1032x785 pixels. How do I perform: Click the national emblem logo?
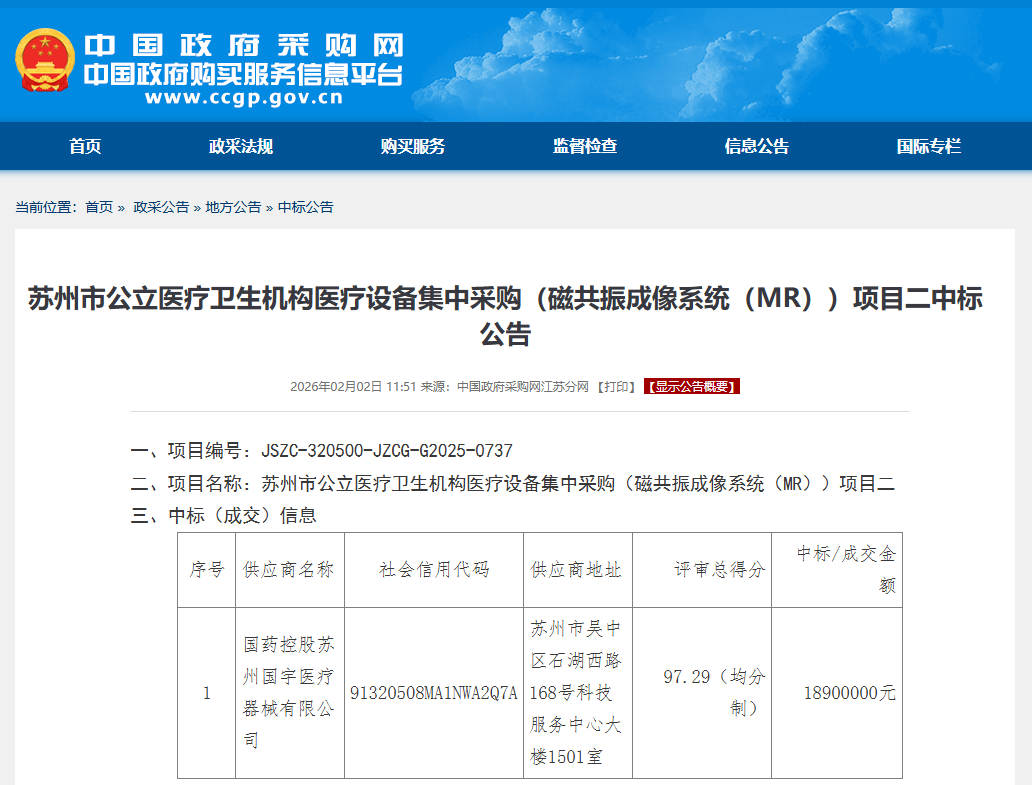[45, 62]
